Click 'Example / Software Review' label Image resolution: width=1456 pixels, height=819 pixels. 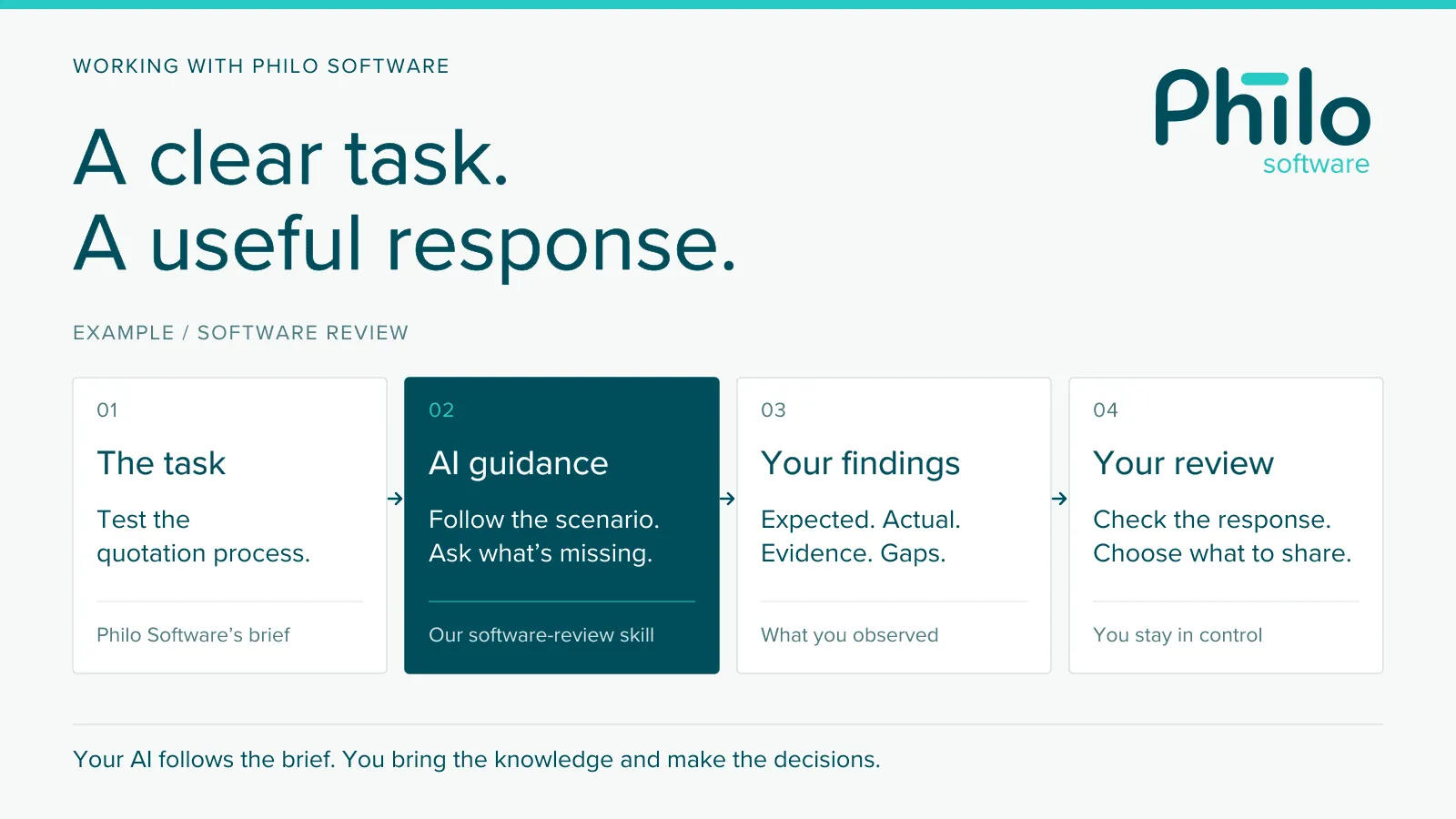pos(241,333)
